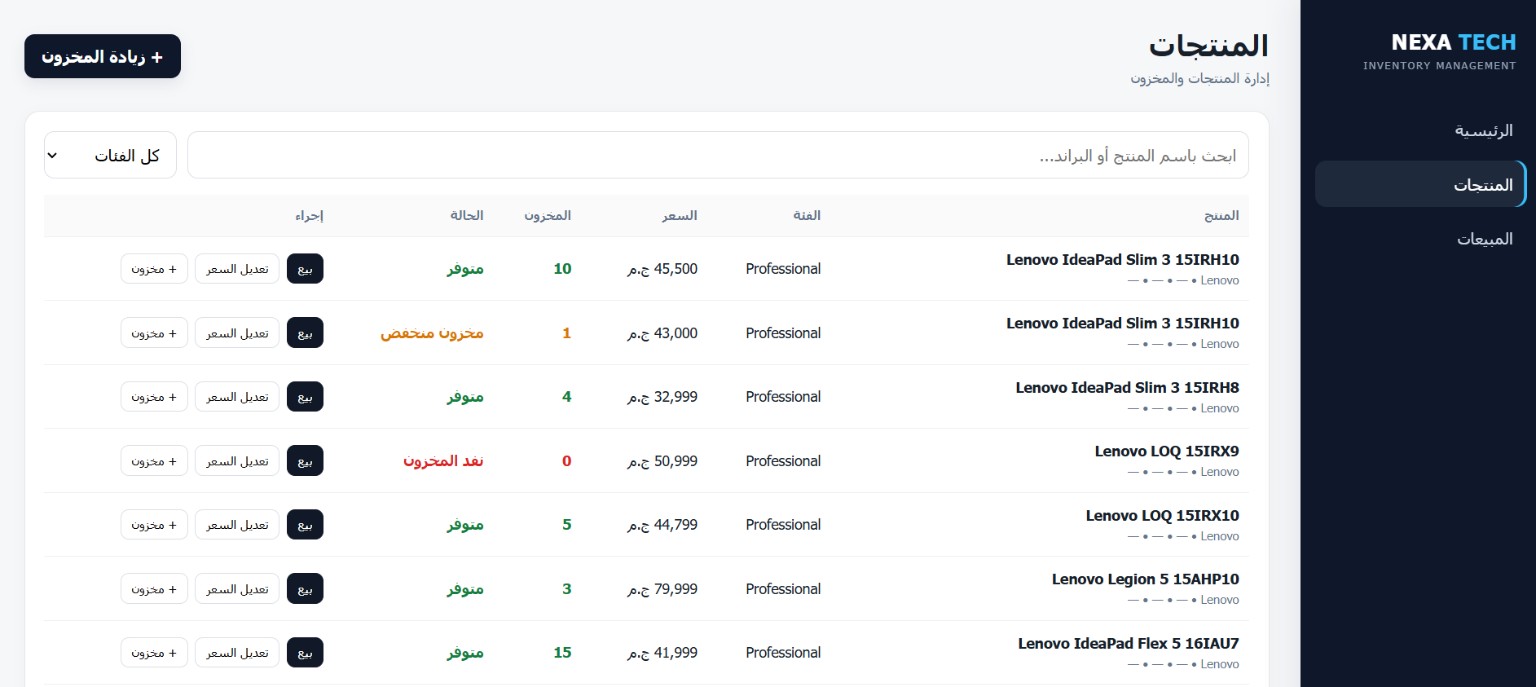
Task: Click تعديل السعر for the 43,000 IdeaPad Slim 3
Action: pyautogui.click(x=237, y=332)
